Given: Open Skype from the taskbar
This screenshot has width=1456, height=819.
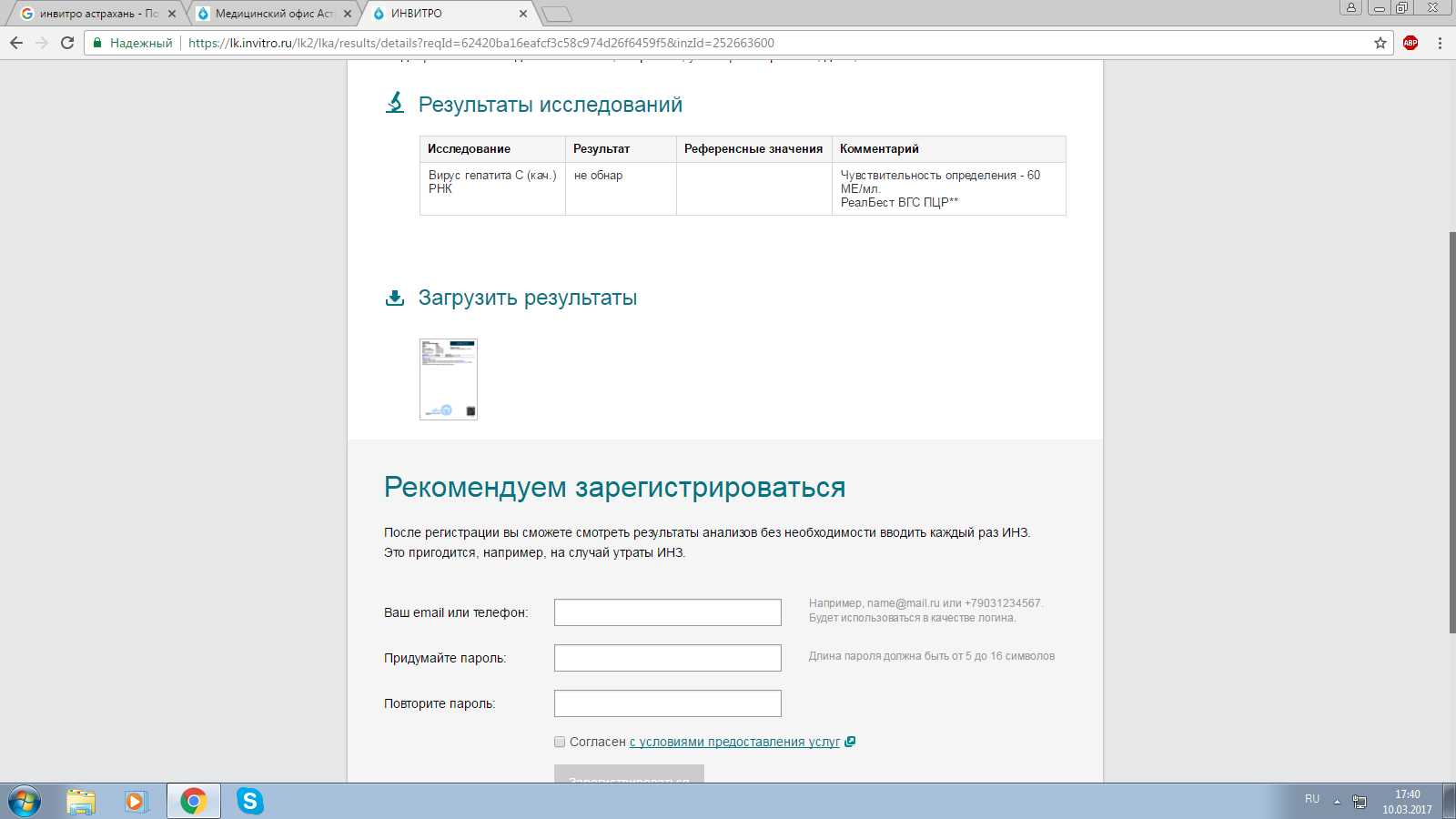Looking at the screenshot, I should 249,801.
